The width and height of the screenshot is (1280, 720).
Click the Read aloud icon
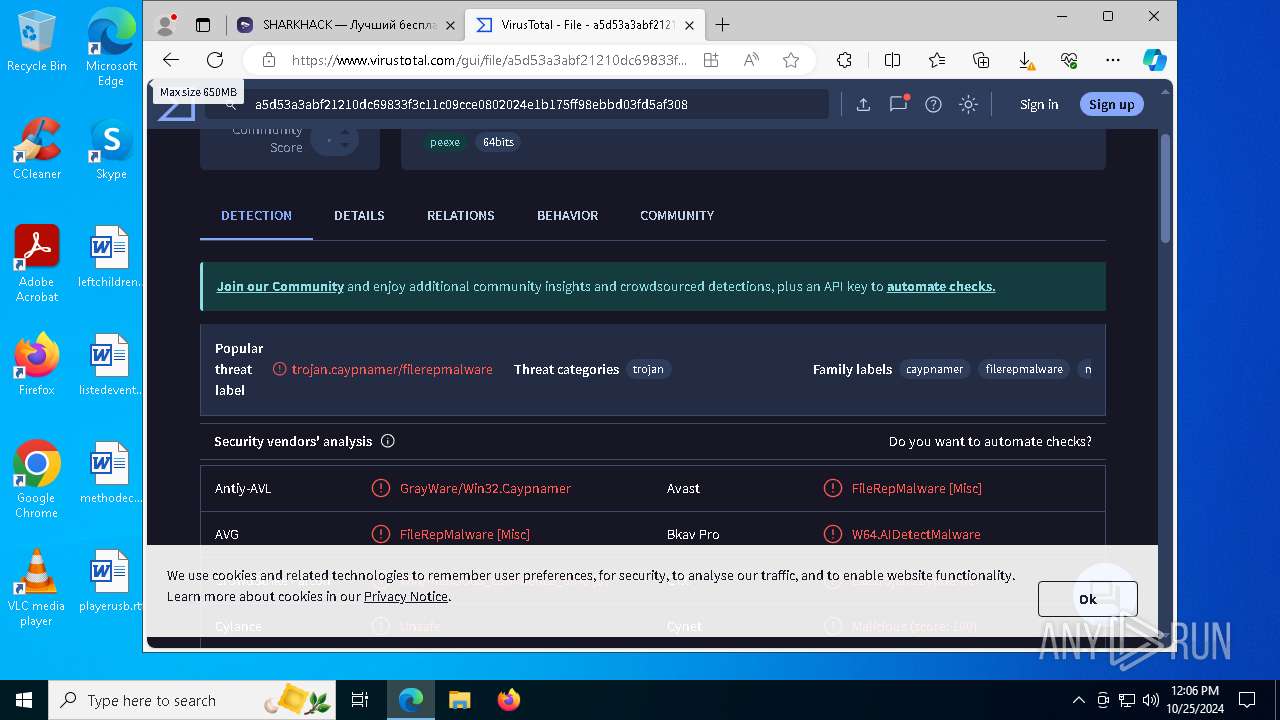pos(751,60)
